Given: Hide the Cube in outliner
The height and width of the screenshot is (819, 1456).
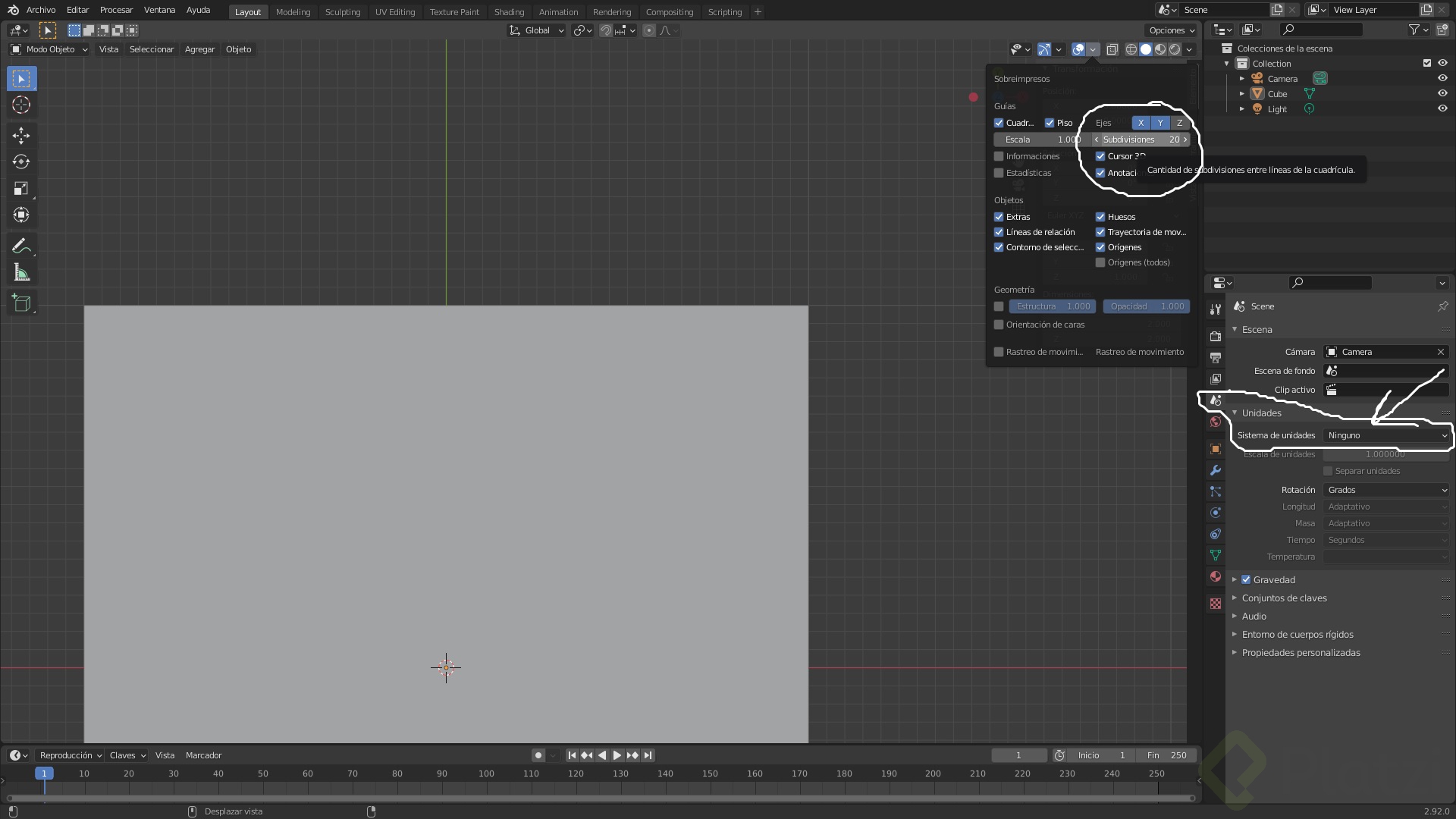Looking at the screenshot, I should [x=1442, y=94].
